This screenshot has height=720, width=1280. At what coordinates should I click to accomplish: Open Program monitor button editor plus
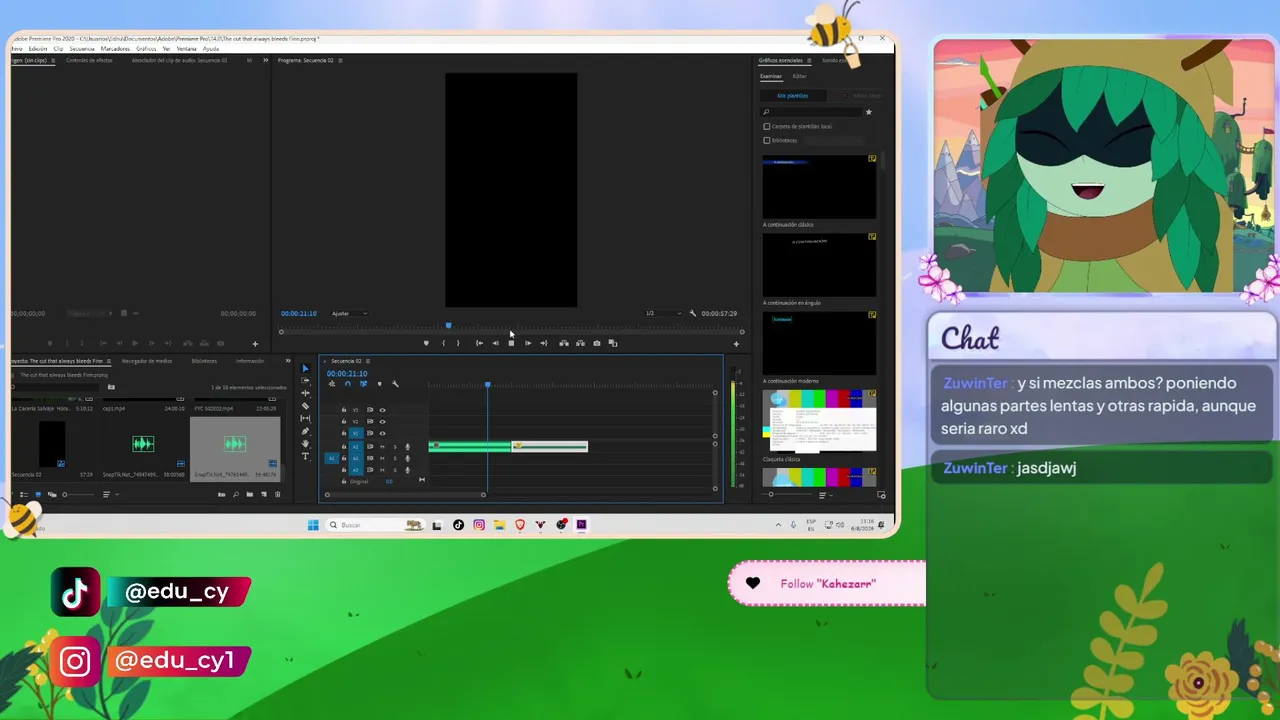tap(736, 344)
